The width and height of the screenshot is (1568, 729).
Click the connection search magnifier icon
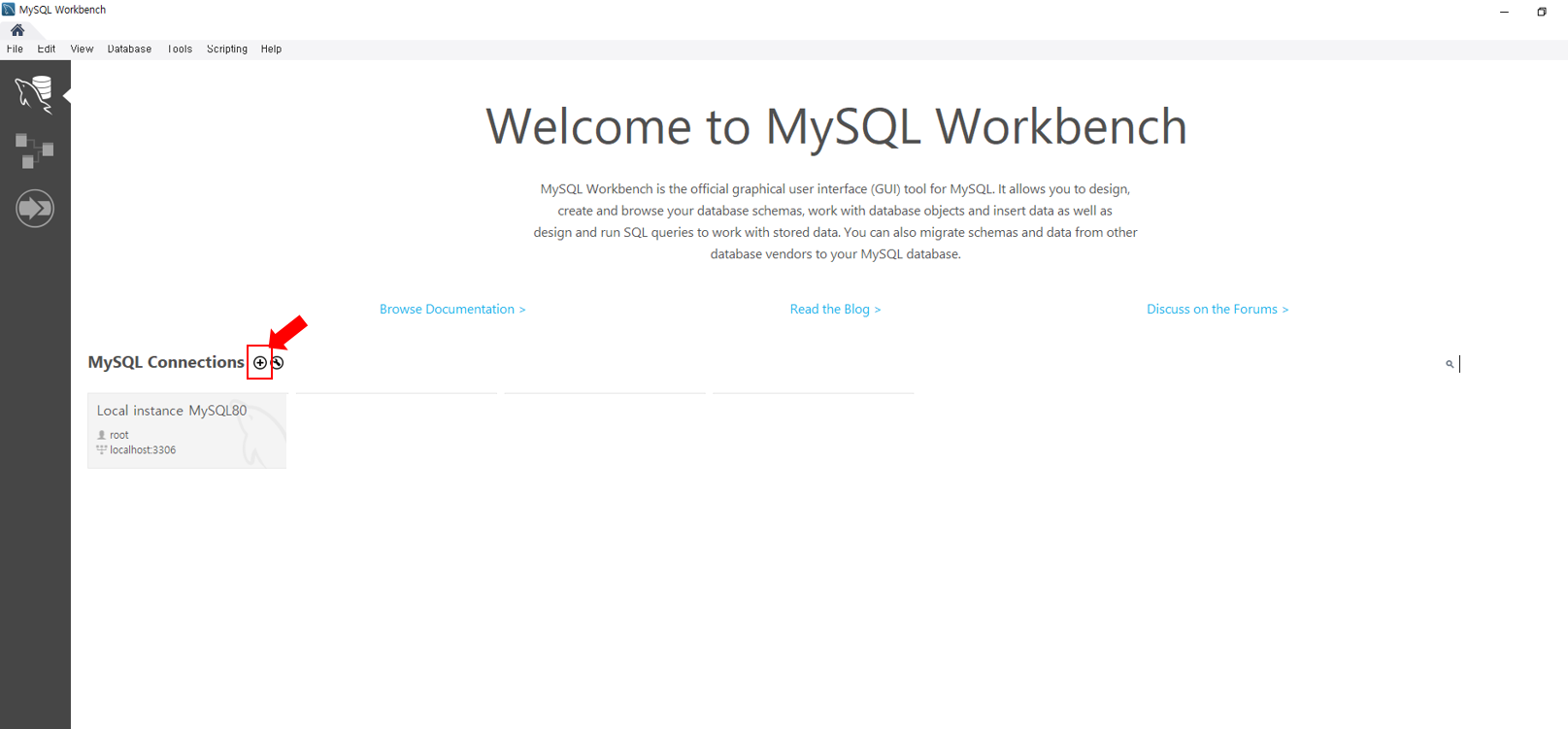click(1450, 364)
